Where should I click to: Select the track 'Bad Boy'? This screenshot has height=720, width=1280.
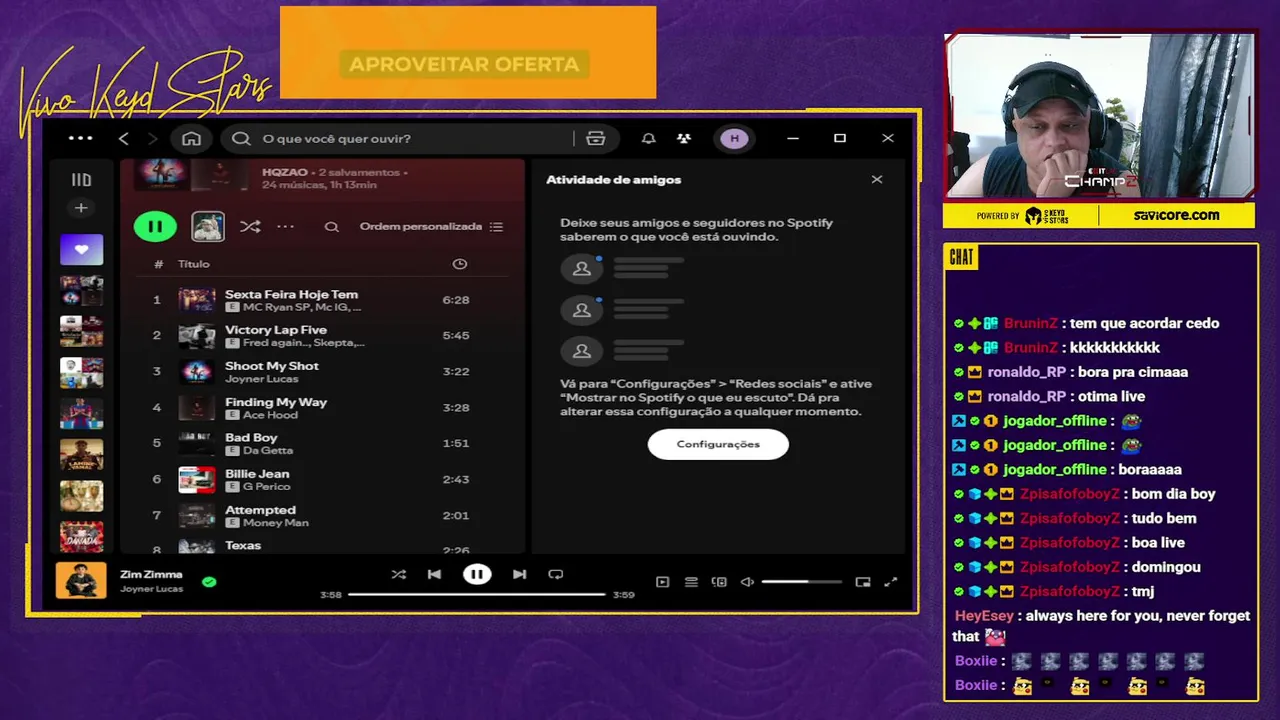(x=251, y=438)
